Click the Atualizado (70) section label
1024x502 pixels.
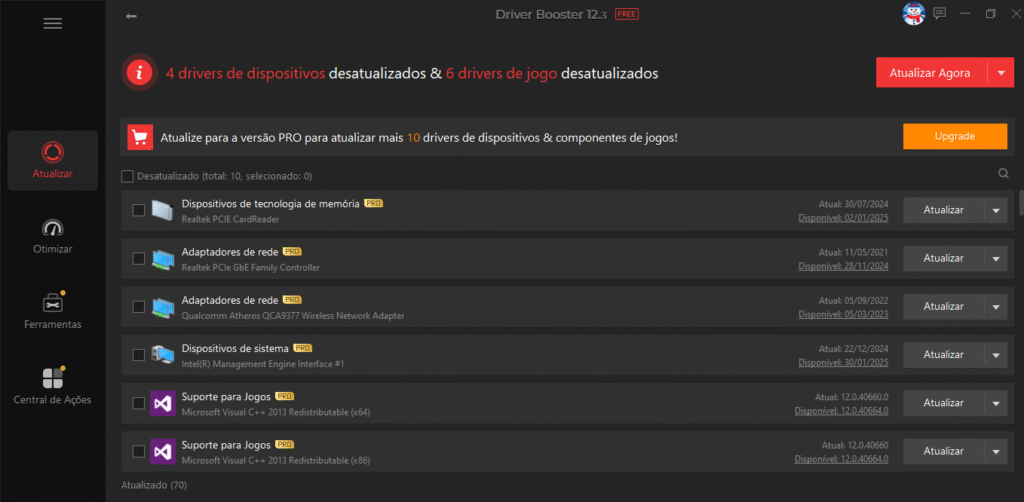point(154,486)
